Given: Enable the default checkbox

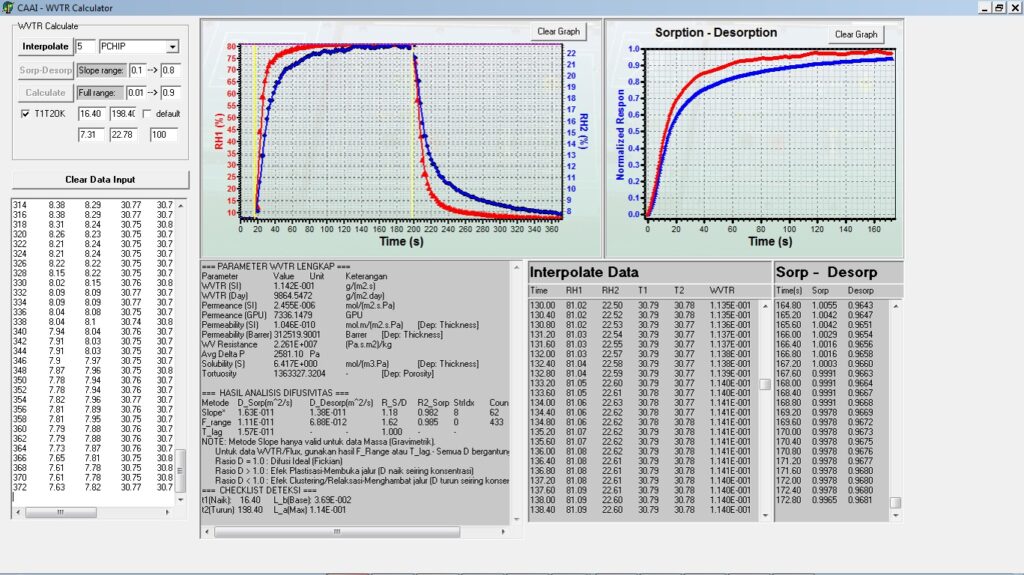Looking at the screenshot, I should click(147, 114).
